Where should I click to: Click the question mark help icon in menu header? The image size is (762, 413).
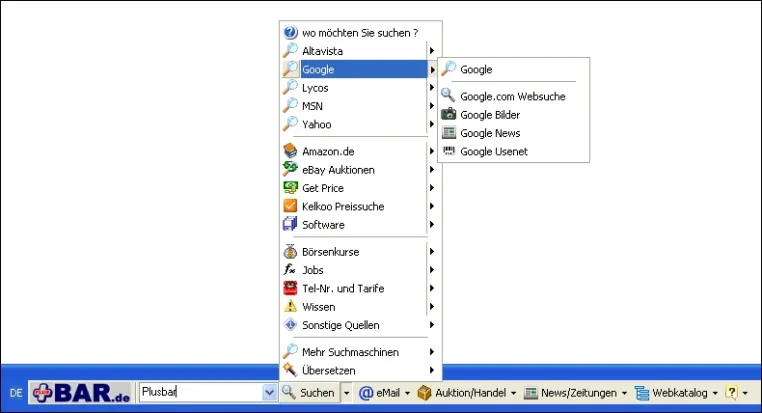[290, 33]
